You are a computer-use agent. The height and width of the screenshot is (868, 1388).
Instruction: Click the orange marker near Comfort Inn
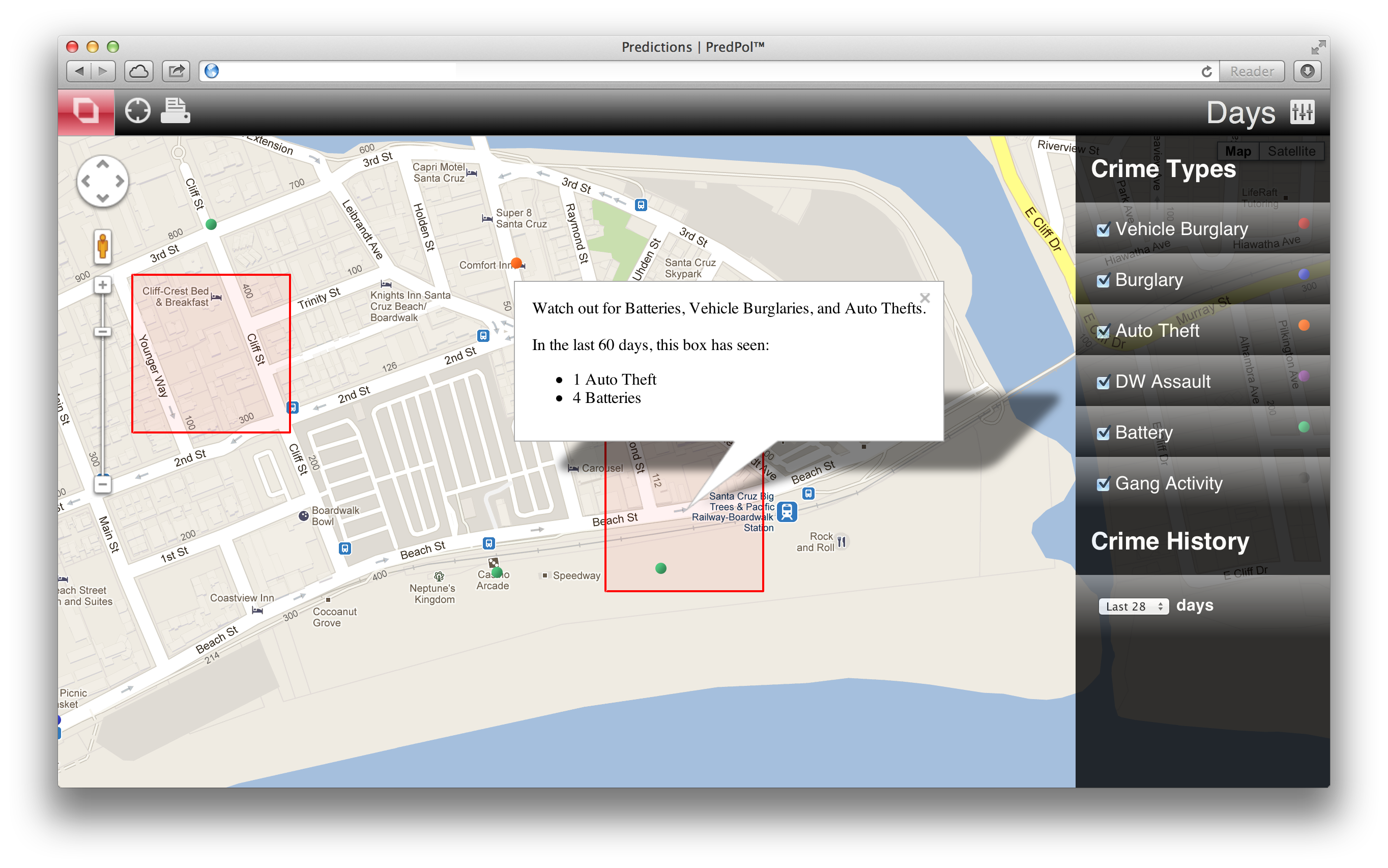[x=516, y=263]
